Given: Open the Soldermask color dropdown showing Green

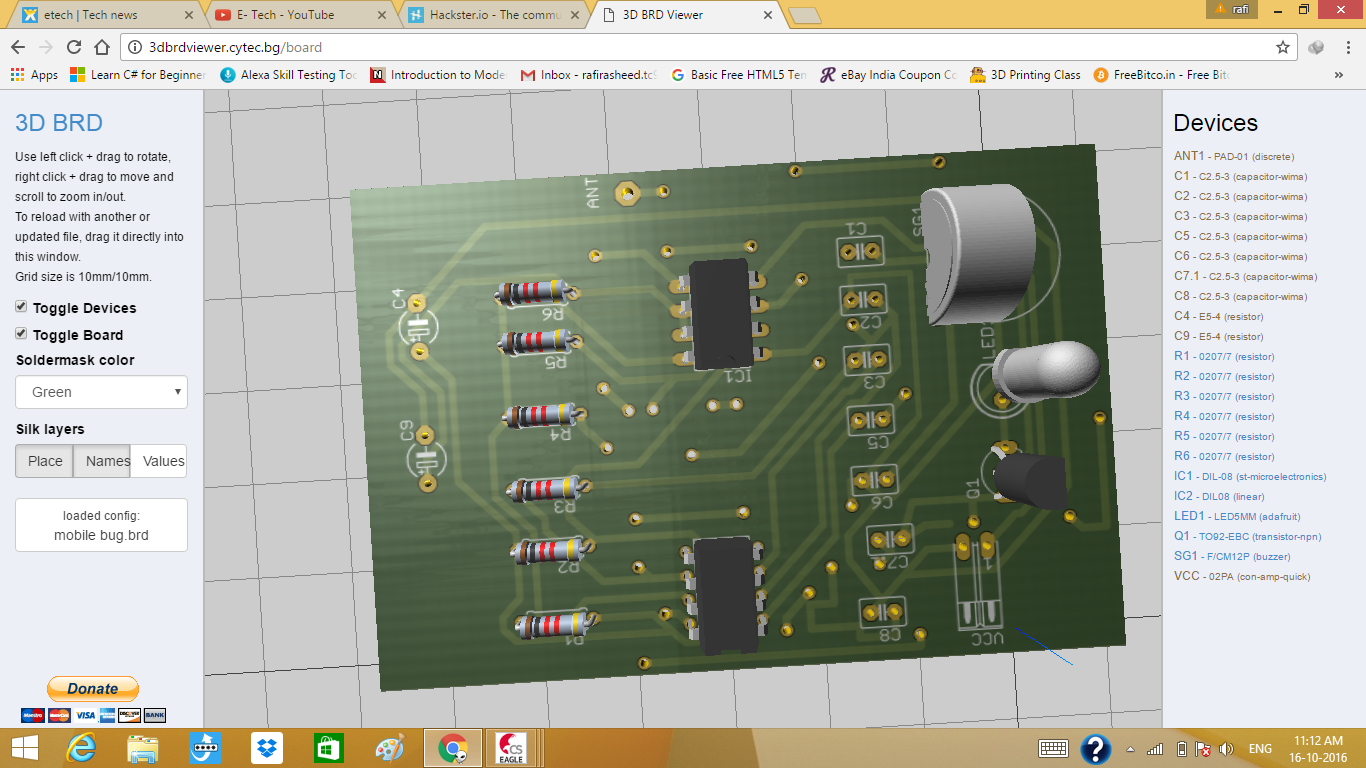Looking at the screenshot, I should pos(100,392).
